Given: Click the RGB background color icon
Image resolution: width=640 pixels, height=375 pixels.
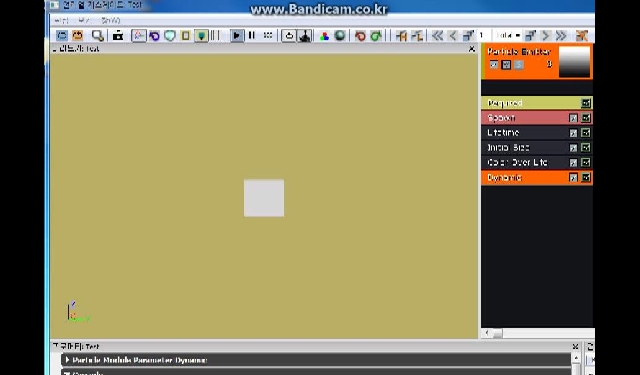Looking at the screenshot, I should tap(324, 36).
